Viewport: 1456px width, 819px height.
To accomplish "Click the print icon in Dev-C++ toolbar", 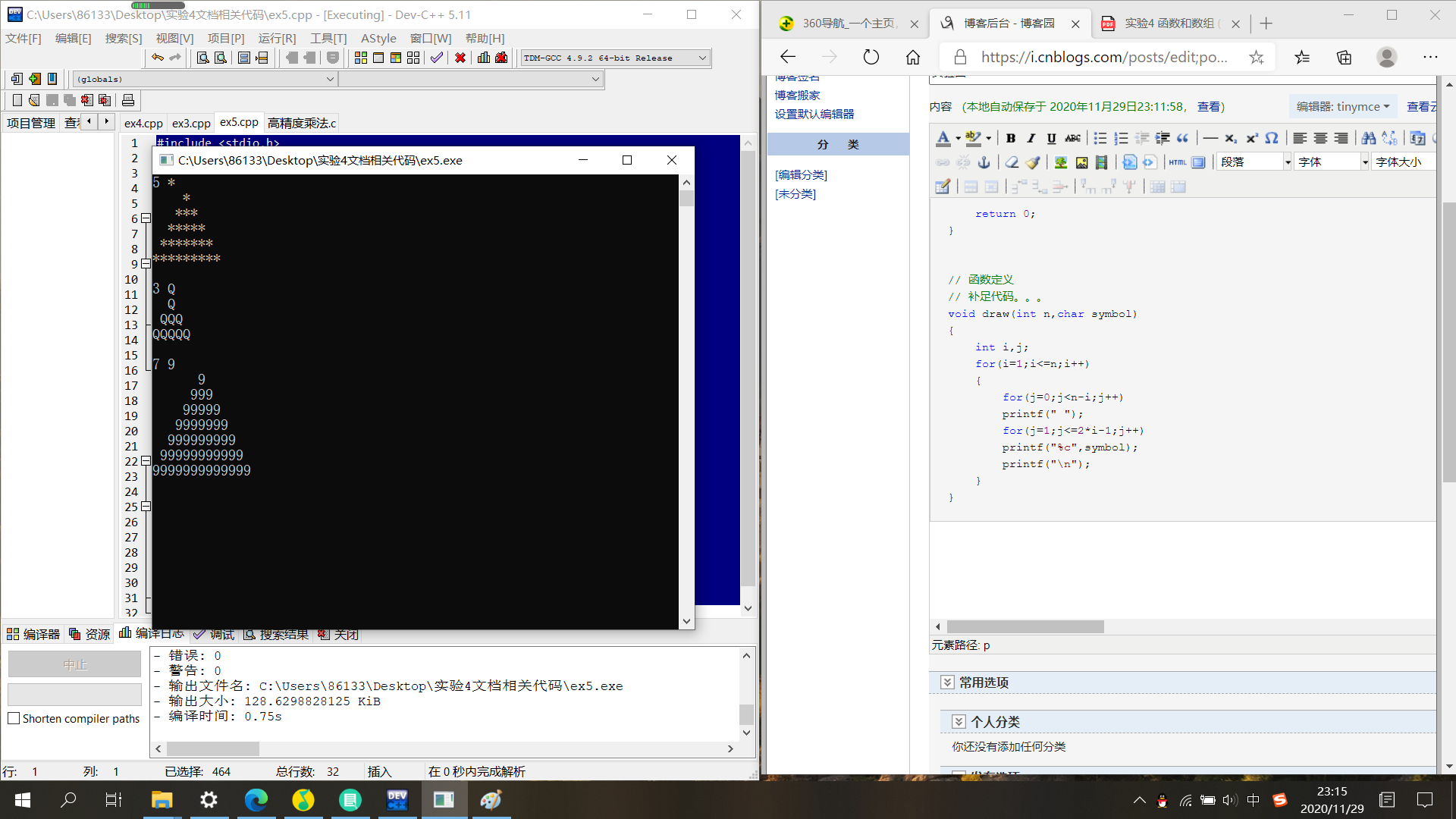I will coord(128,100).
